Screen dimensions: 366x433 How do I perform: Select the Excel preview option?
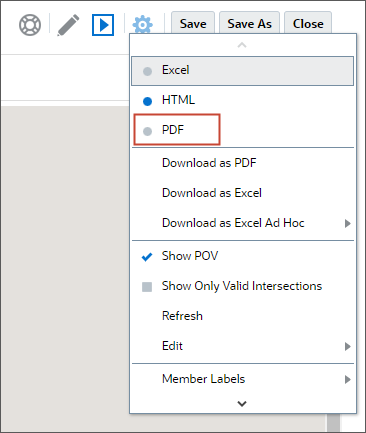242,71
